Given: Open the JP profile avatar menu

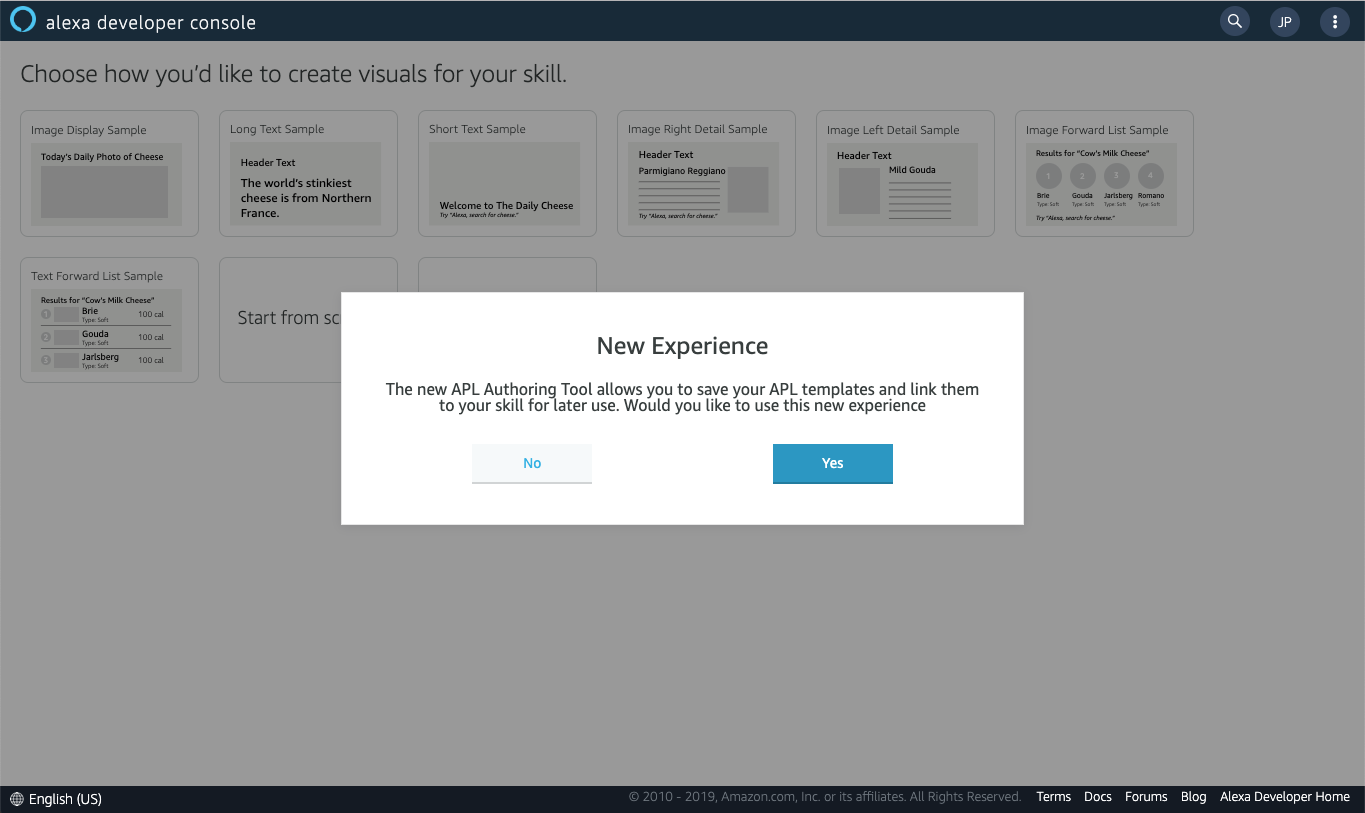Looking at the screenshot, I should coord(1285,21).
